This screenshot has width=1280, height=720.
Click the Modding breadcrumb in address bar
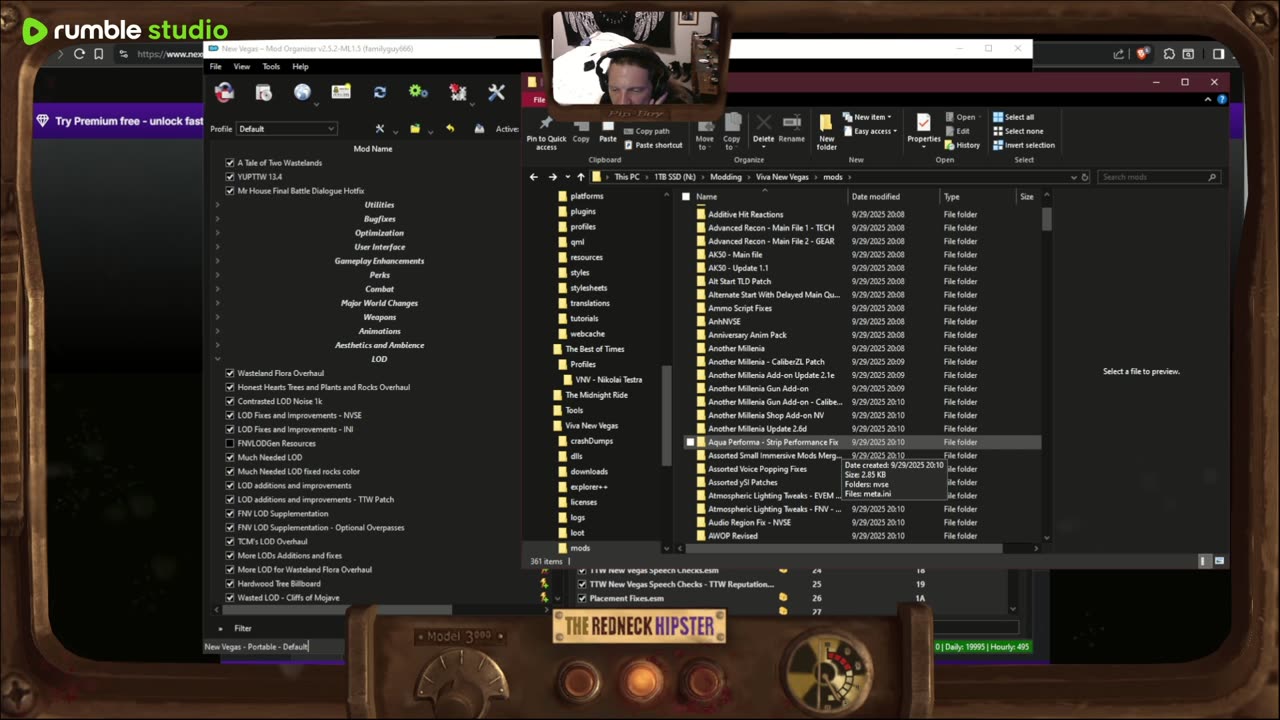click(x=726, y=177)
